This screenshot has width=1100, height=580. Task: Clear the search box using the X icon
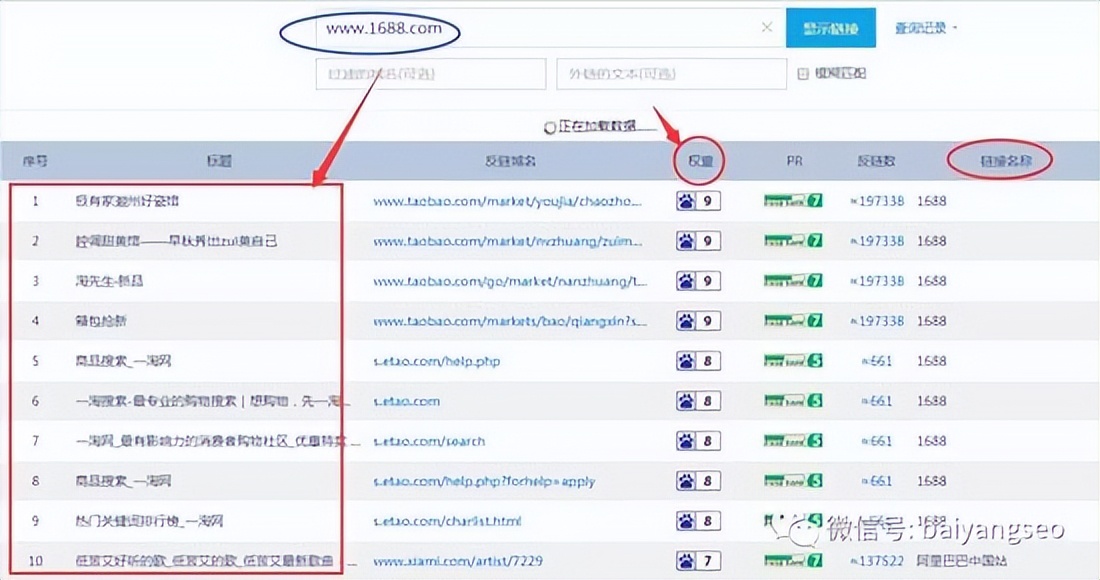pyautogui.click(x=767, y=28)
